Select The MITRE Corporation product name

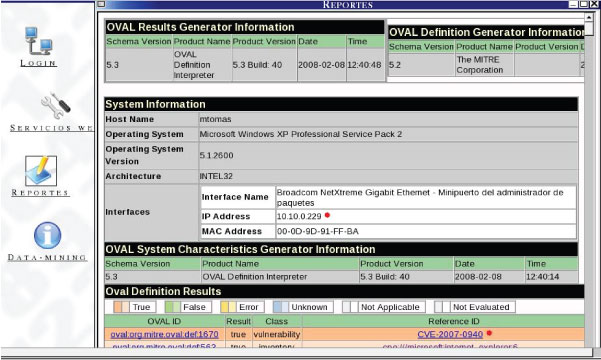pos(480,65)
